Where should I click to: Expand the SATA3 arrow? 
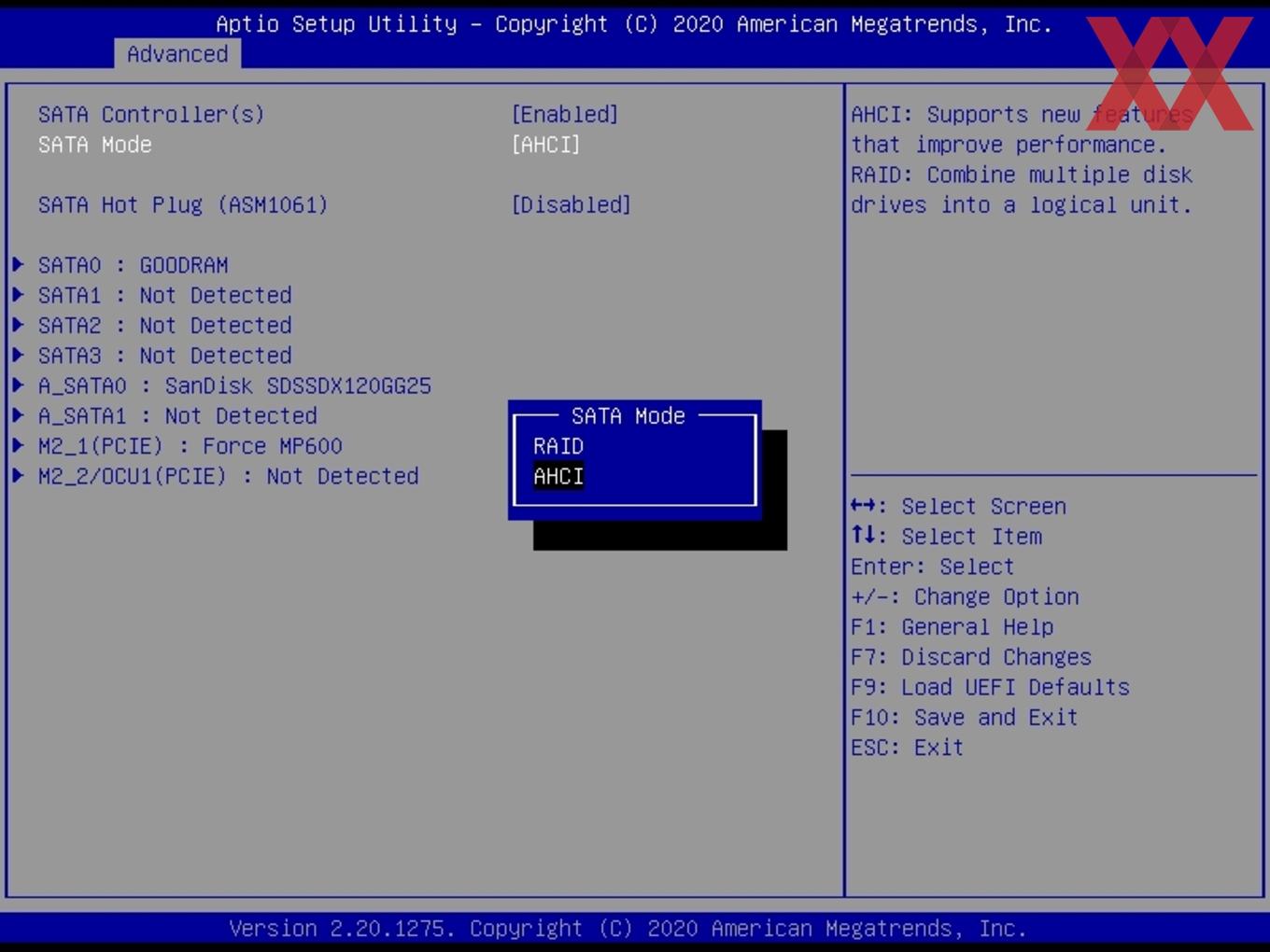pos(18,356)
